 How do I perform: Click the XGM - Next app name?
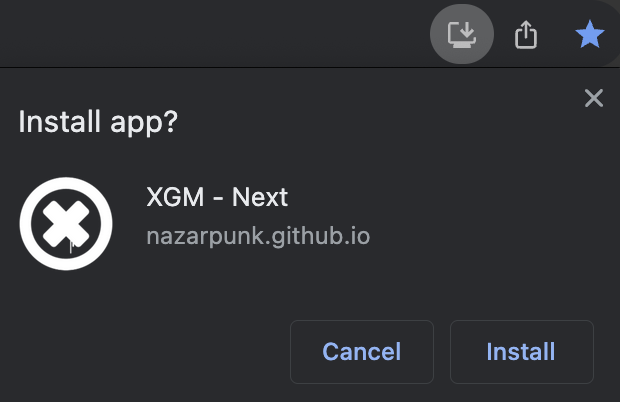[x=217, y=197]
